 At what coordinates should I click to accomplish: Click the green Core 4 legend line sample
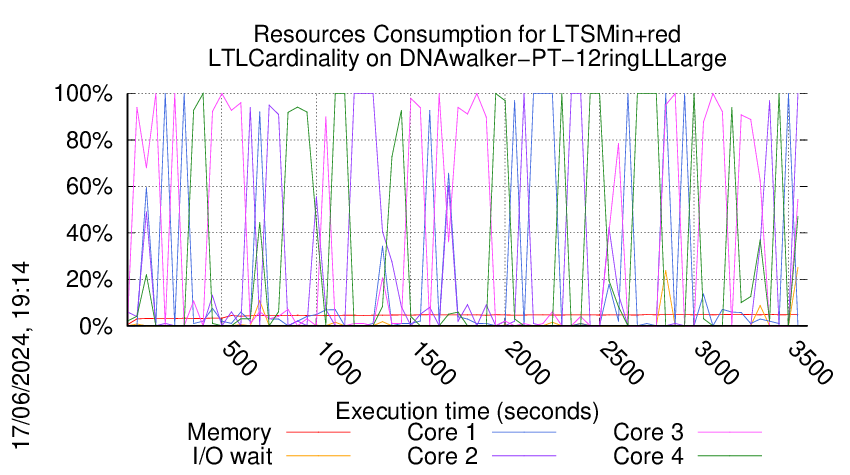(x=730, y=455)
